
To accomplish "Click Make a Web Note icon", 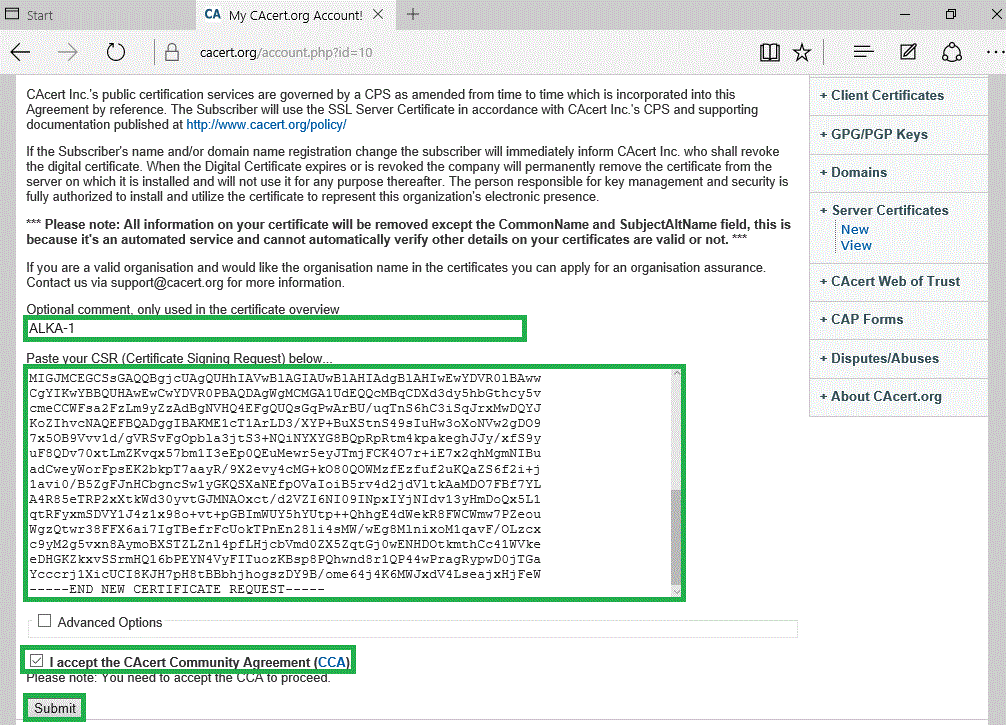I will coord(908,52).
